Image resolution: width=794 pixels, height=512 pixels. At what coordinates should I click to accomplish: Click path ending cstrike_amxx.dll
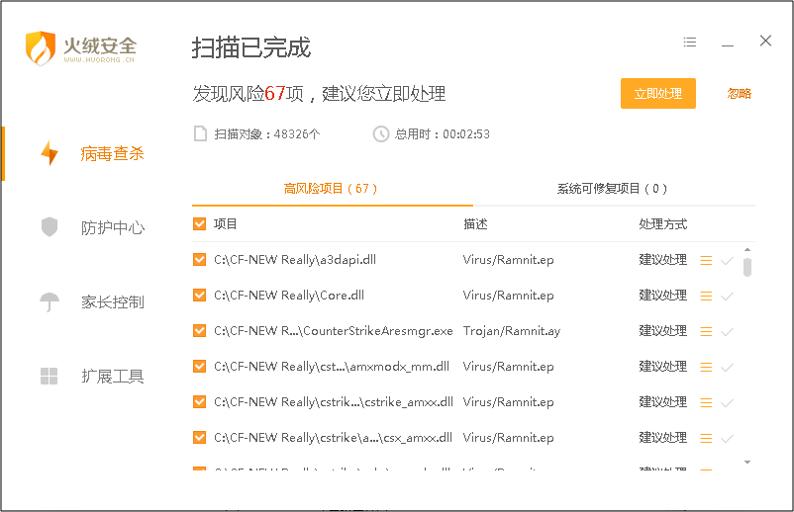333,402
